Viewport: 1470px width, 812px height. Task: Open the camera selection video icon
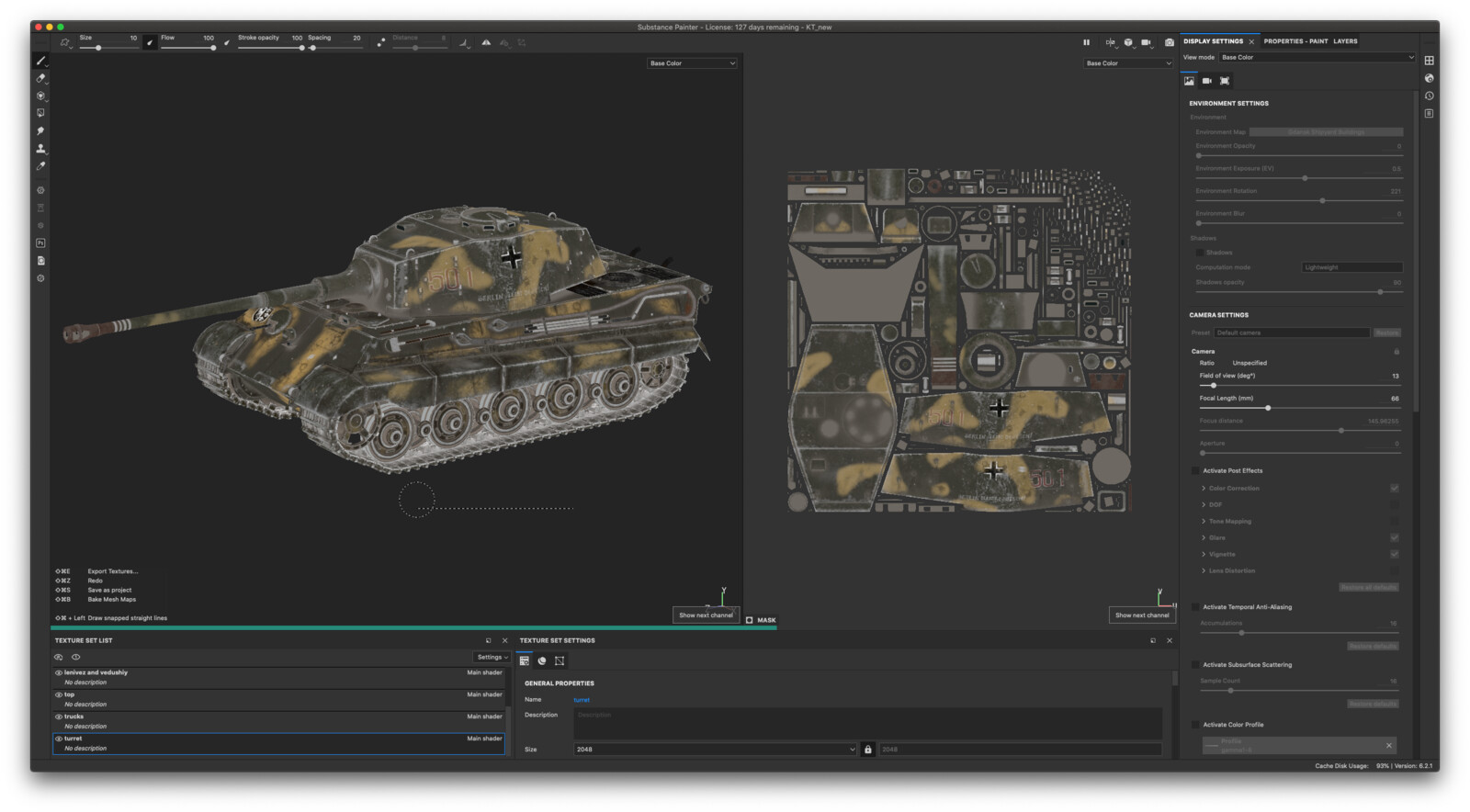point(1147,42)
